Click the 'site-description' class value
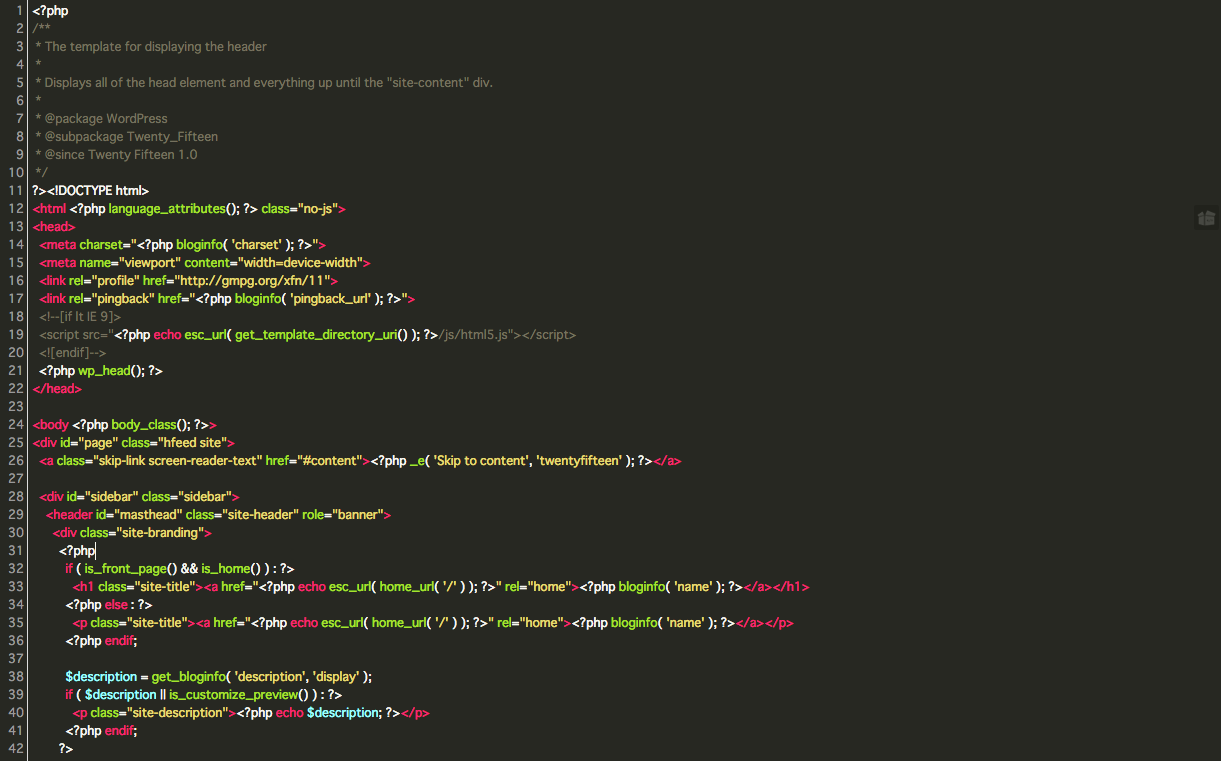1221x761 pixels. 175,712
